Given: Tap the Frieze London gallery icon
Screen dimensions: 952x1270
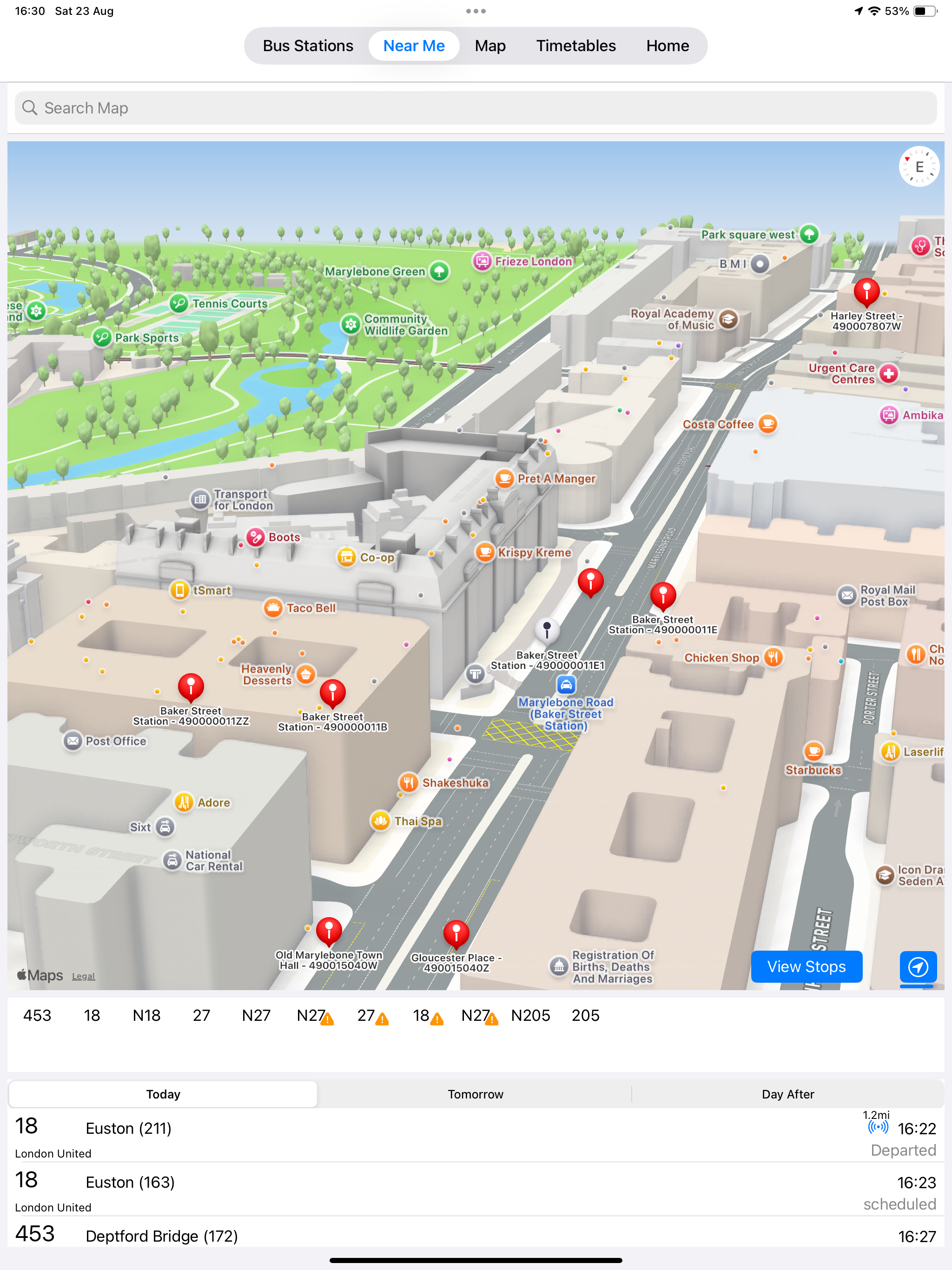Looking at the screenshot, I should 482,261.
